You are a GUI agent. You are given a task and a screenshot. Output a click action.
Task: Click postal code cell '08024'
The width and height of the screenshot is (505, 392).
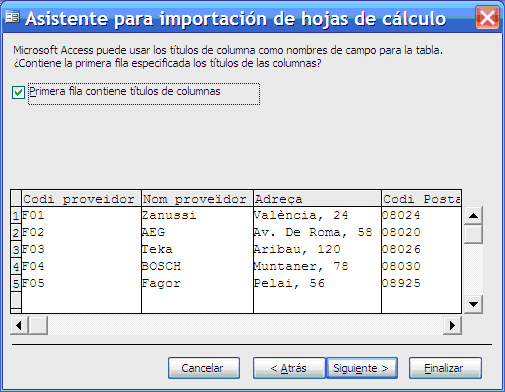pos(422,215)
